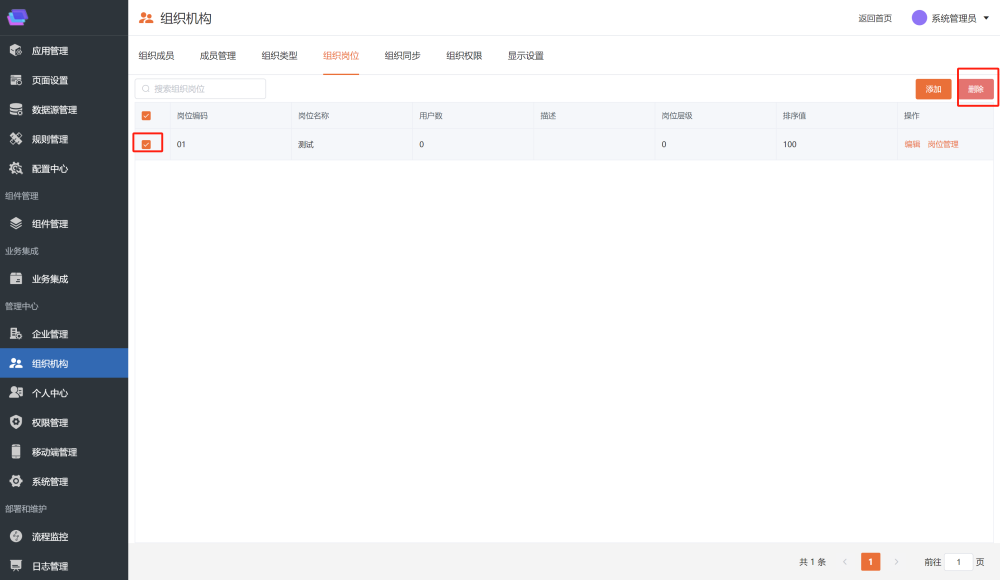Screen dimensions: 1000x580
Task: Click the 组件管理 layers icon
Action: [16, 224]
